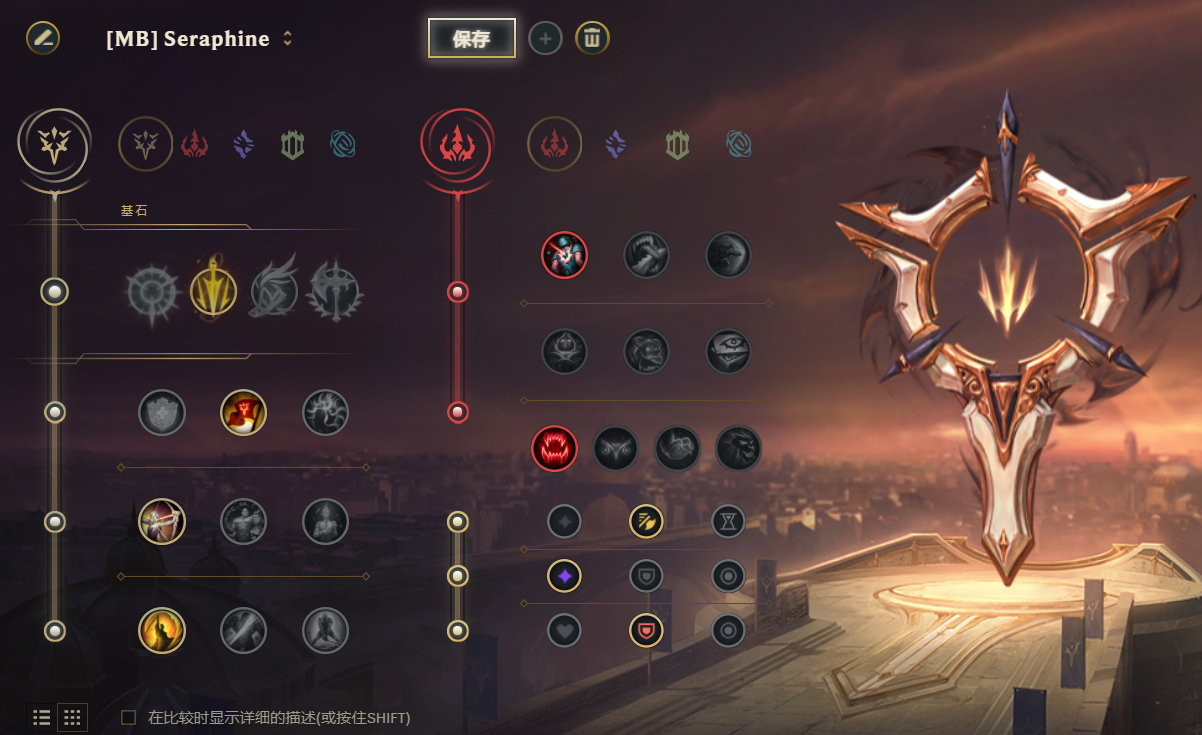Add a new rune page with plus button
This screenshot has height=735, width=1202.
coord(545,39)
